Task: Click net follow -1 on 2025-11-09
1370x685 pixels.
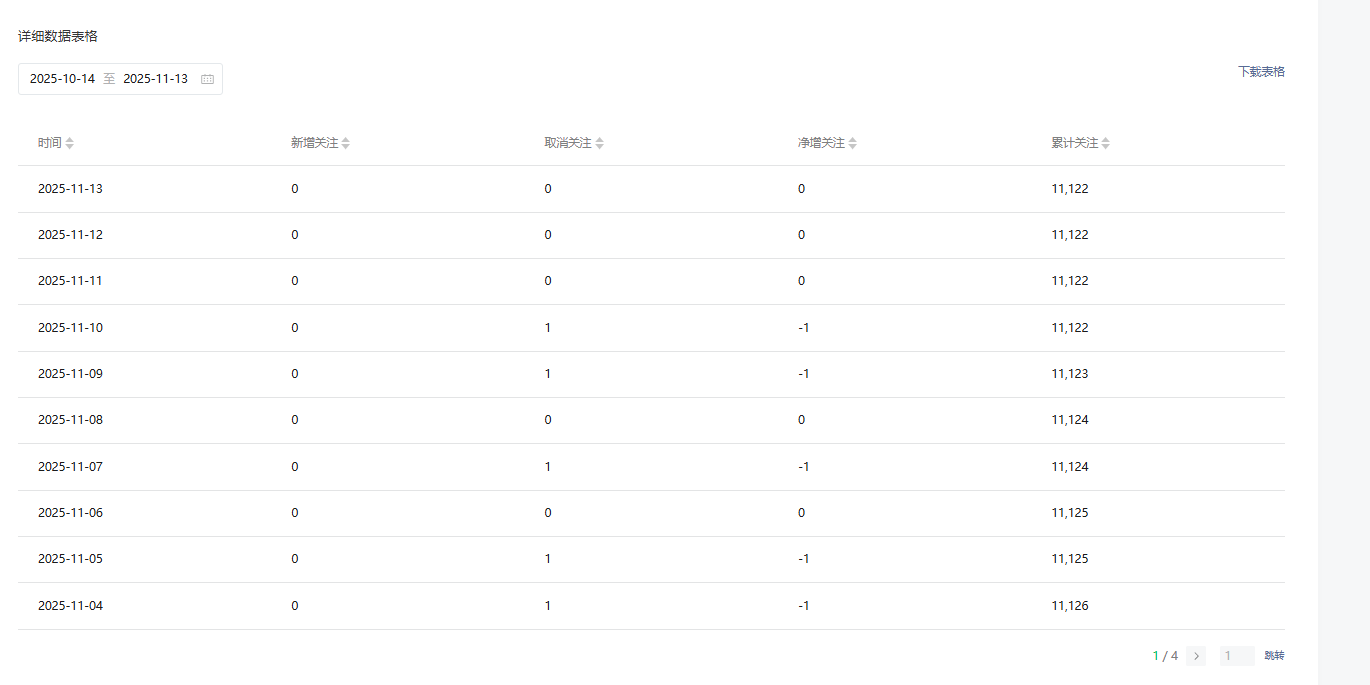Action: coord(803,374)
